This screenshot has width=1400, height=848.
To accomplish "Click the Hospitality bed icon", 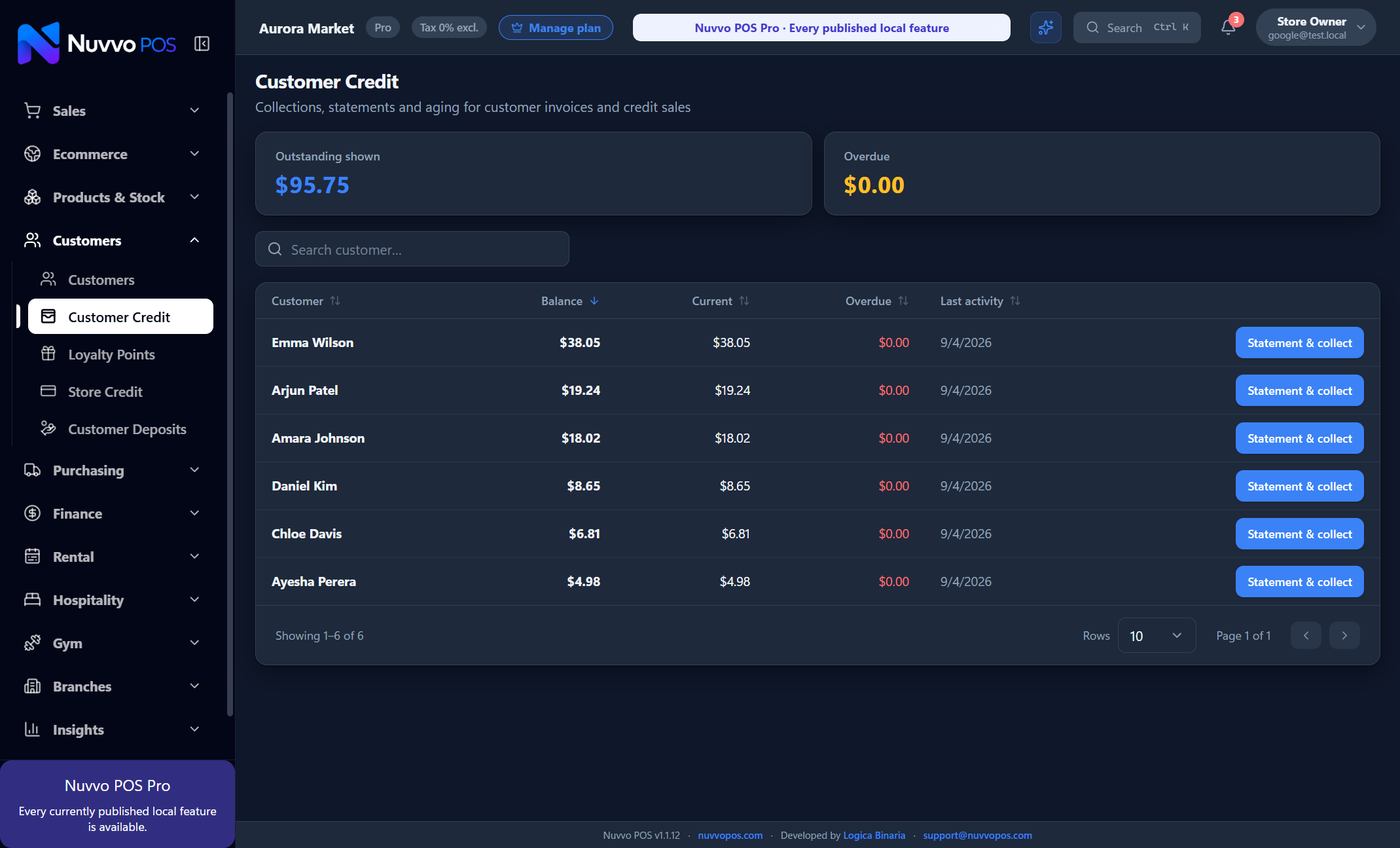I will (x=32, y=600).
